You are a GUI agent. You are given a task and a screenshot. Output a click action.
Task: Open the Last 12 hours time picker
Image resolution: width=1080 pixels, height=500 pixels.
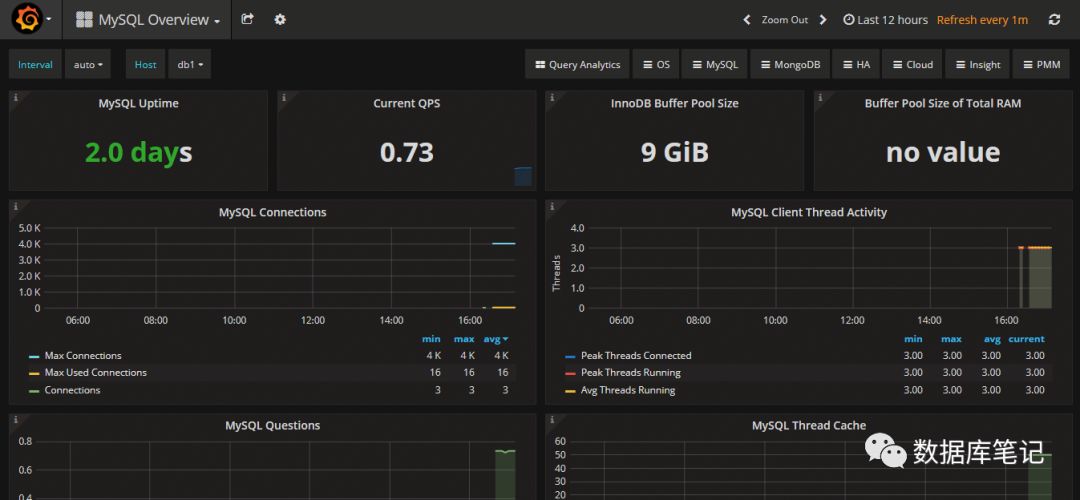[x=885, y=20]
